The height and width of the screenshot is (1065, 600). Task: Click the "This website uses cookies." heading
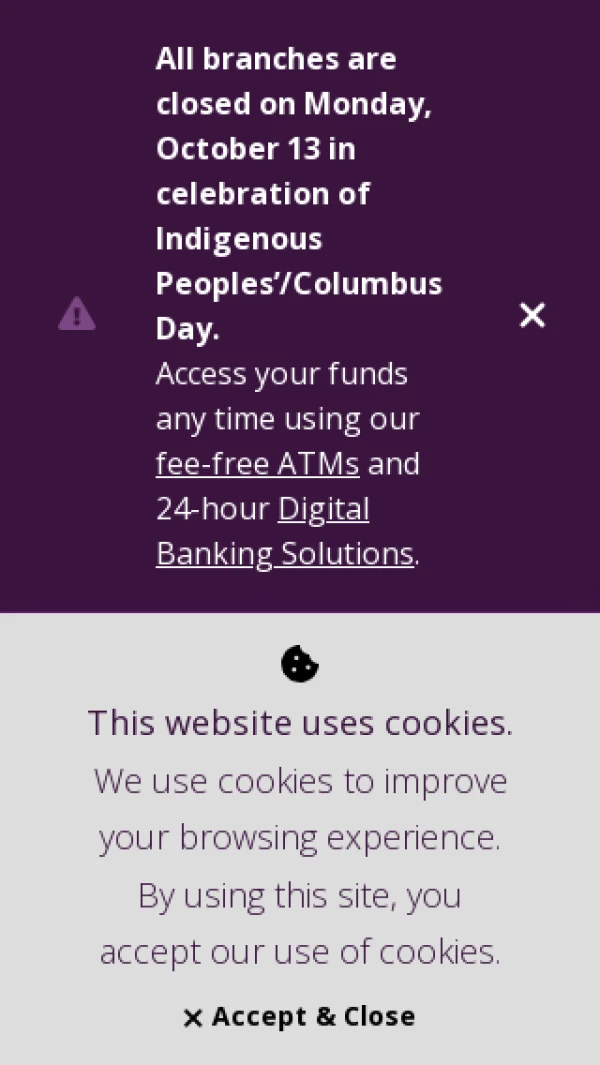300,722
